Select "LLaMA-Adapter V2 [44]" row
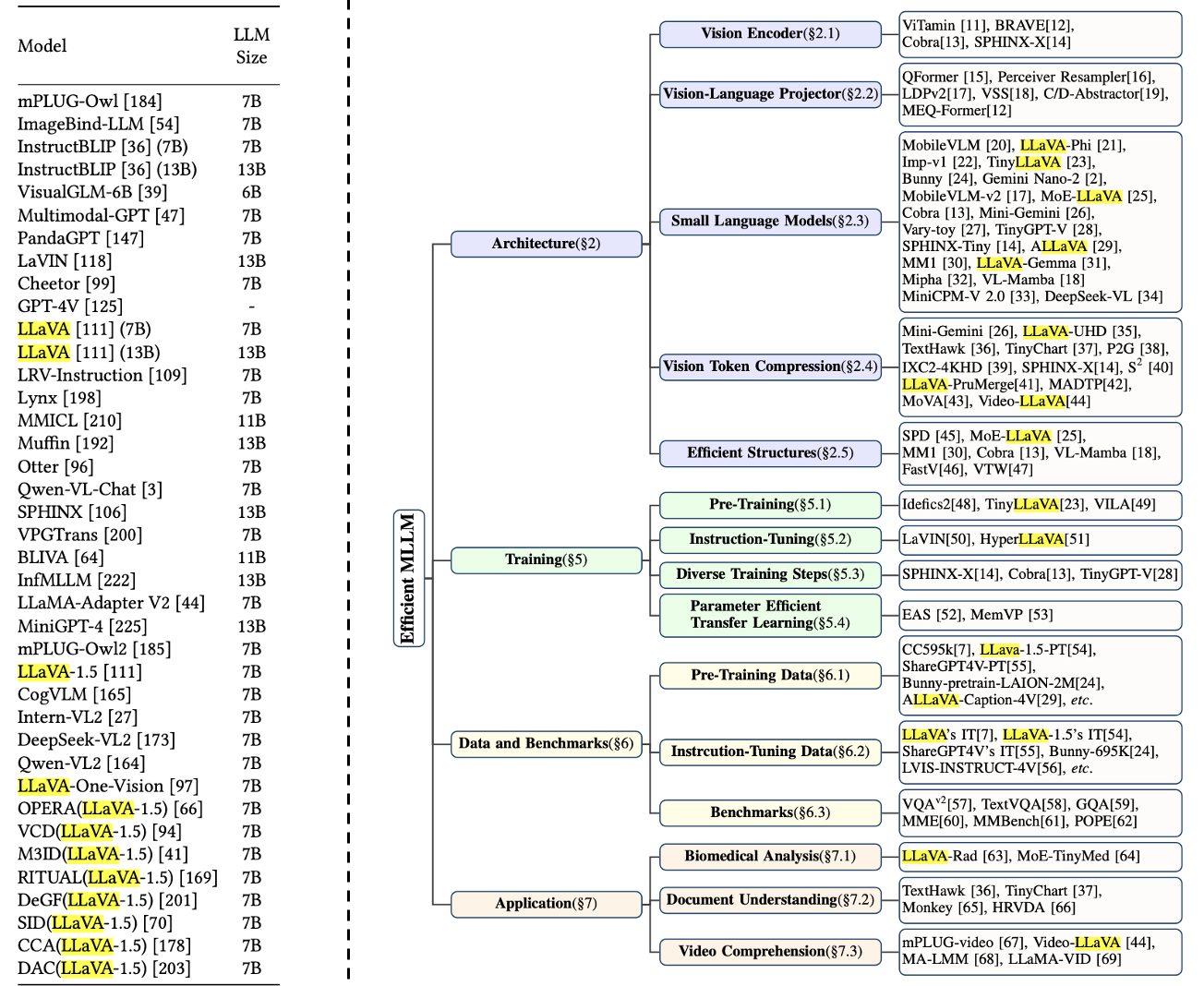Screen dimensions: 1204x986 point(148,603)
